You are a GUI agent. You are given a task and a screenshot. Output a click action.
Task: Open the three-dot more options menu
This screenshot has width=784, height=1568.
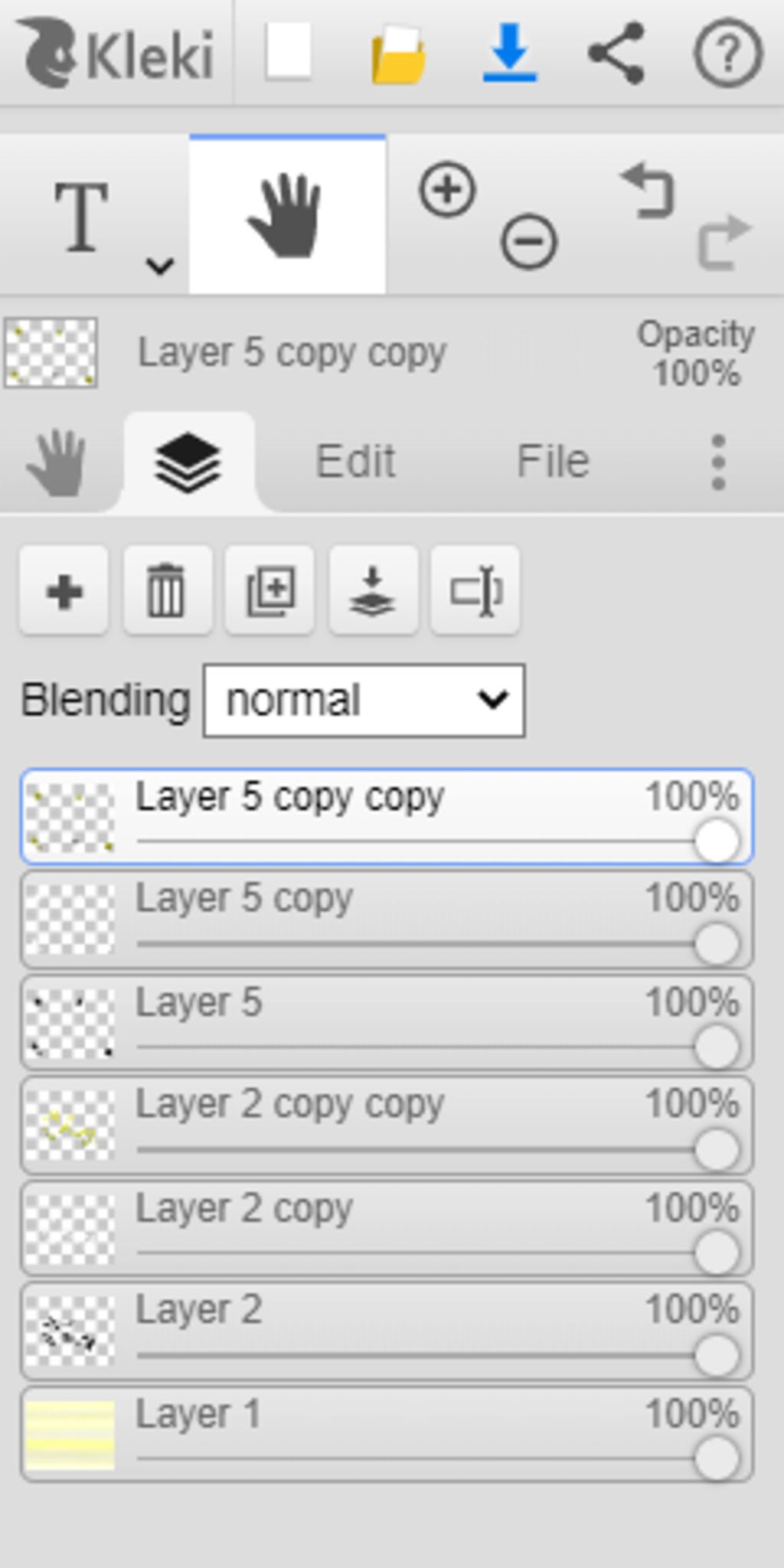coord(717,462)
